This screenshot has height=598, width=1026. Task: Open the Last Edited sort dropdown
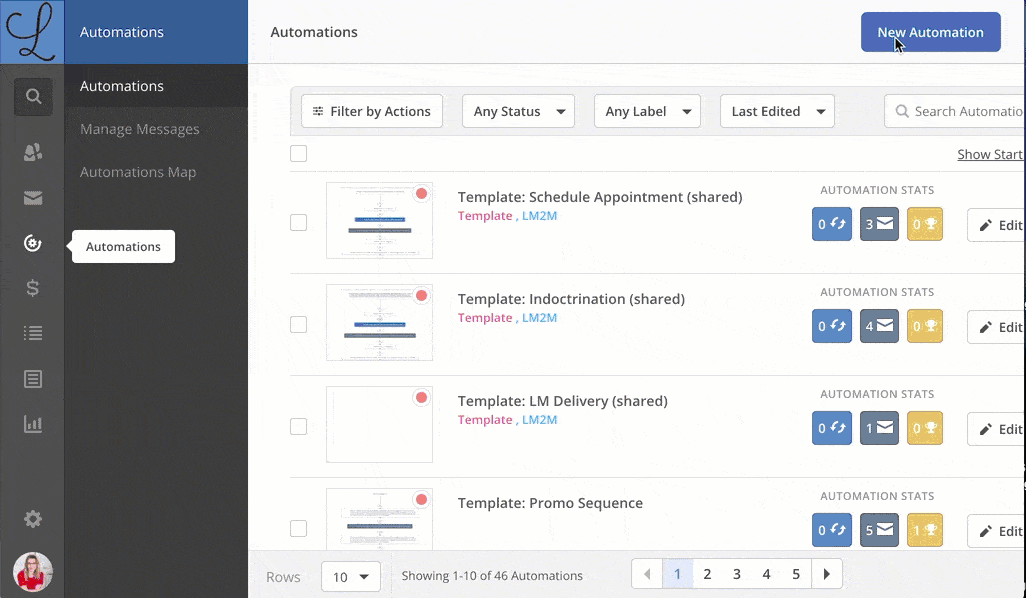click(x=777, y=111)
